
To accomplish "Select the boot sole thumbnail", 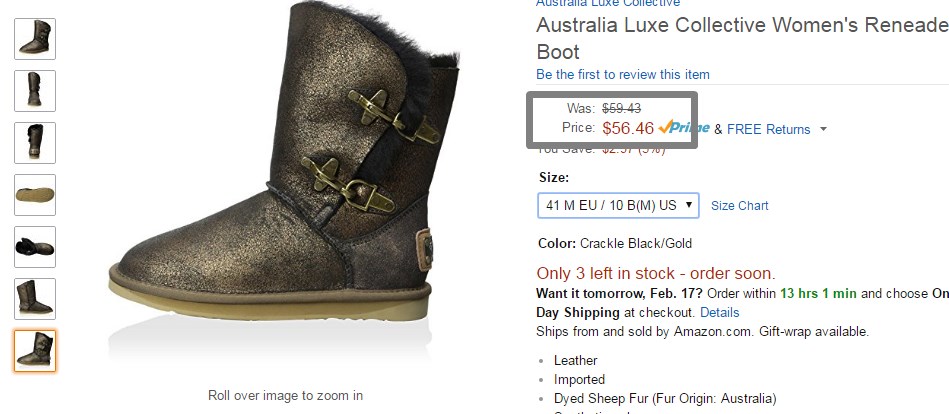I will pyautogui.click(x=35, y=195).
